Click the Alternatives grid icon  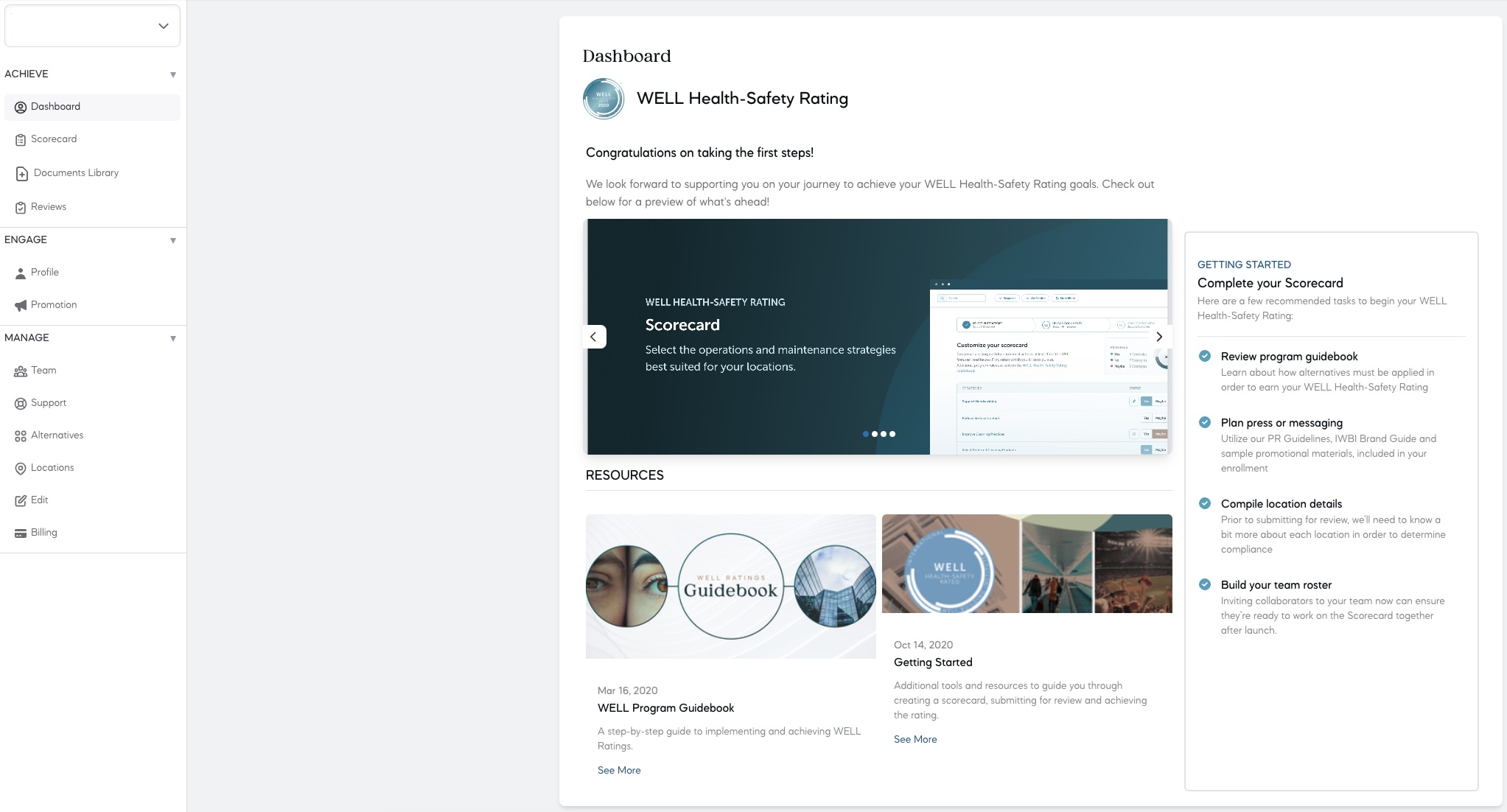coord(21,436)
